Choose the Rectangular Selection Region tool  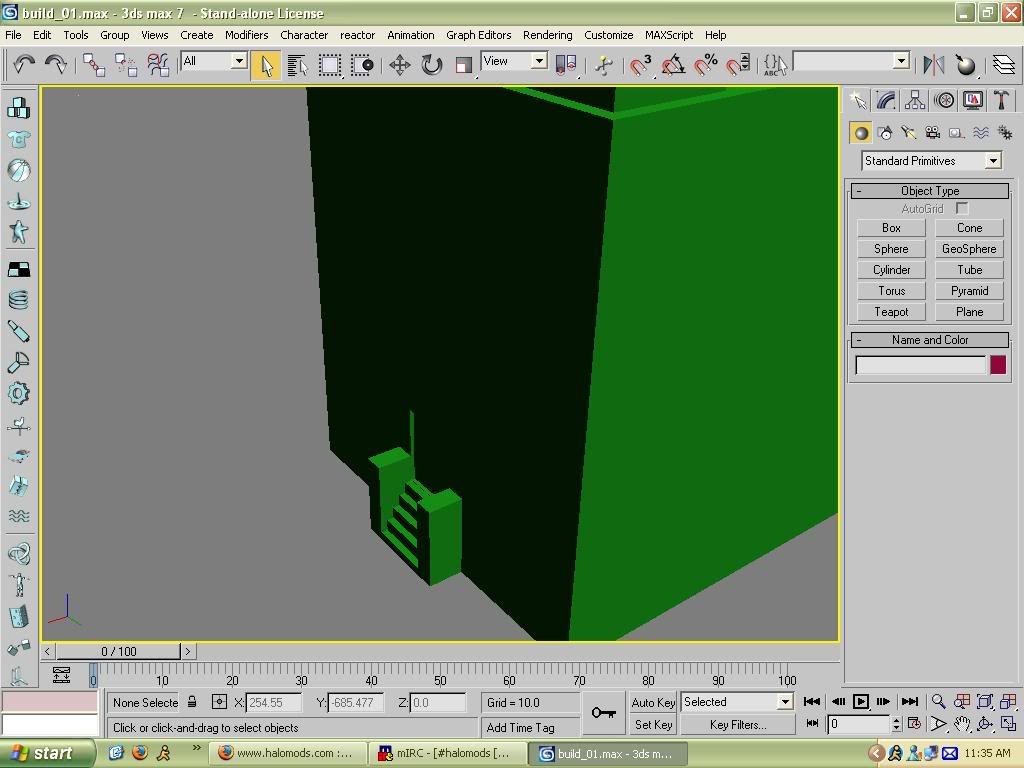click(x=330, y=65)
